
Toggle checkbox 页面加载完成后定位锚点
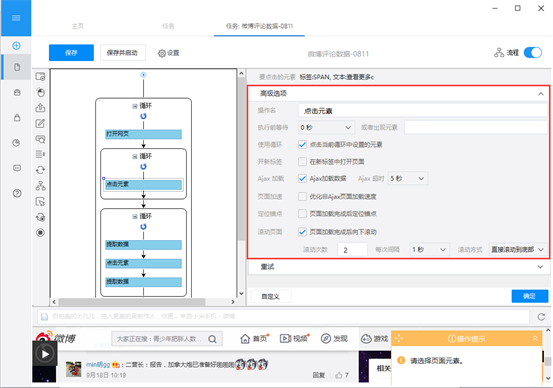point(302,214)
